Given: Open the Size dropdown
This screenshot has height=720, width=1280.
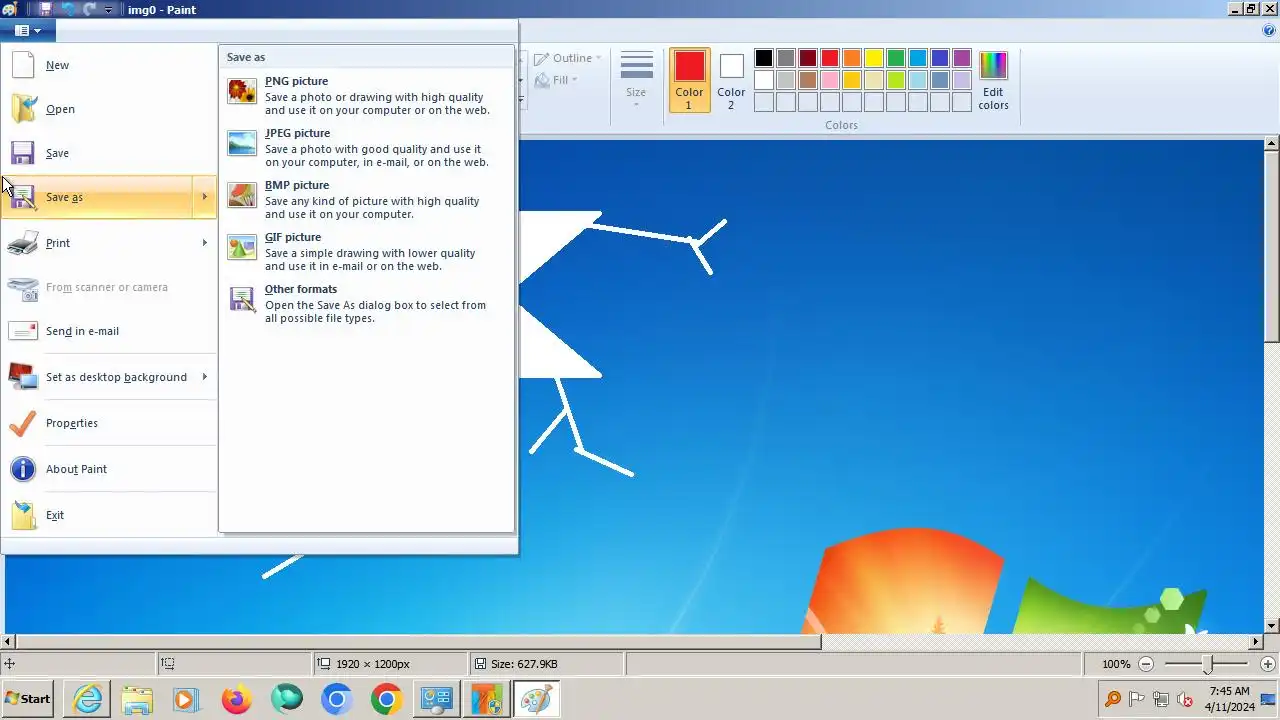Looking at the screenshot, I should (x=636, y=79).
